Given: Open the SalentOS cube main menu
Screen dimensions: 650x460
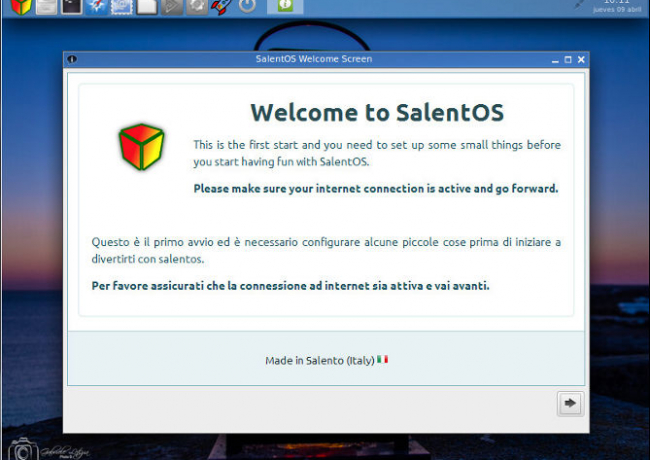Looking at the screenshot, I should pos(20,6).
